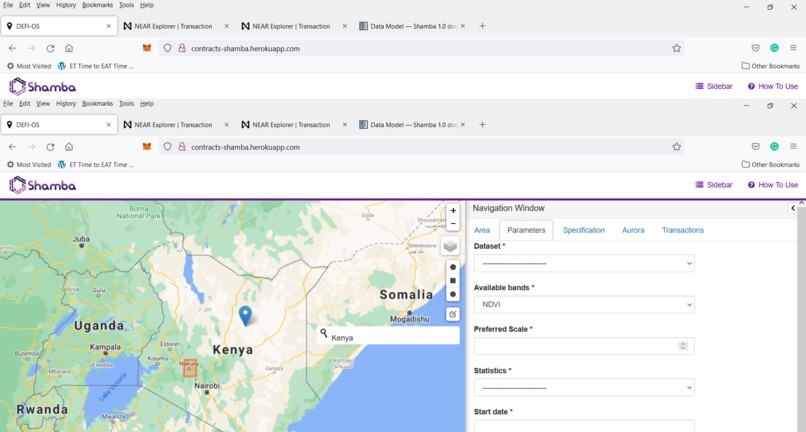This screenshot has height=432, width=806.
Task: Click the shield icon in the lower address bar
Action: (168, 147)
